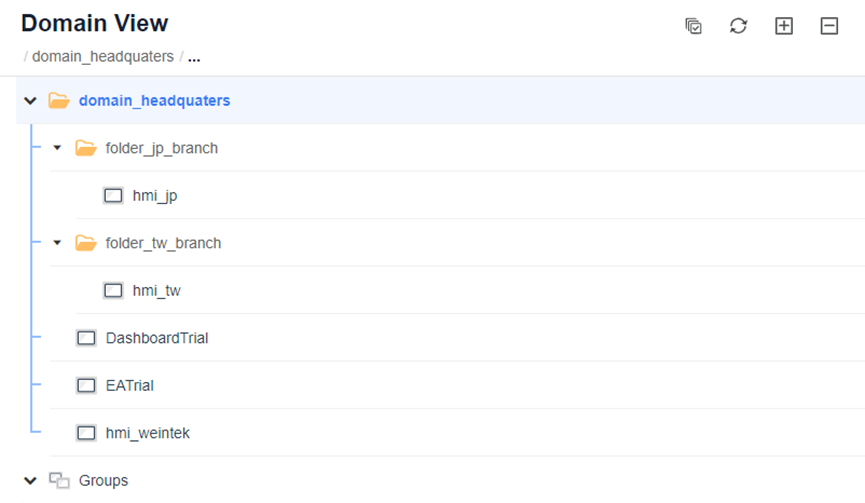Collapse the folder_jp_branch node
The image size is (865, 503).
[57, 148]
